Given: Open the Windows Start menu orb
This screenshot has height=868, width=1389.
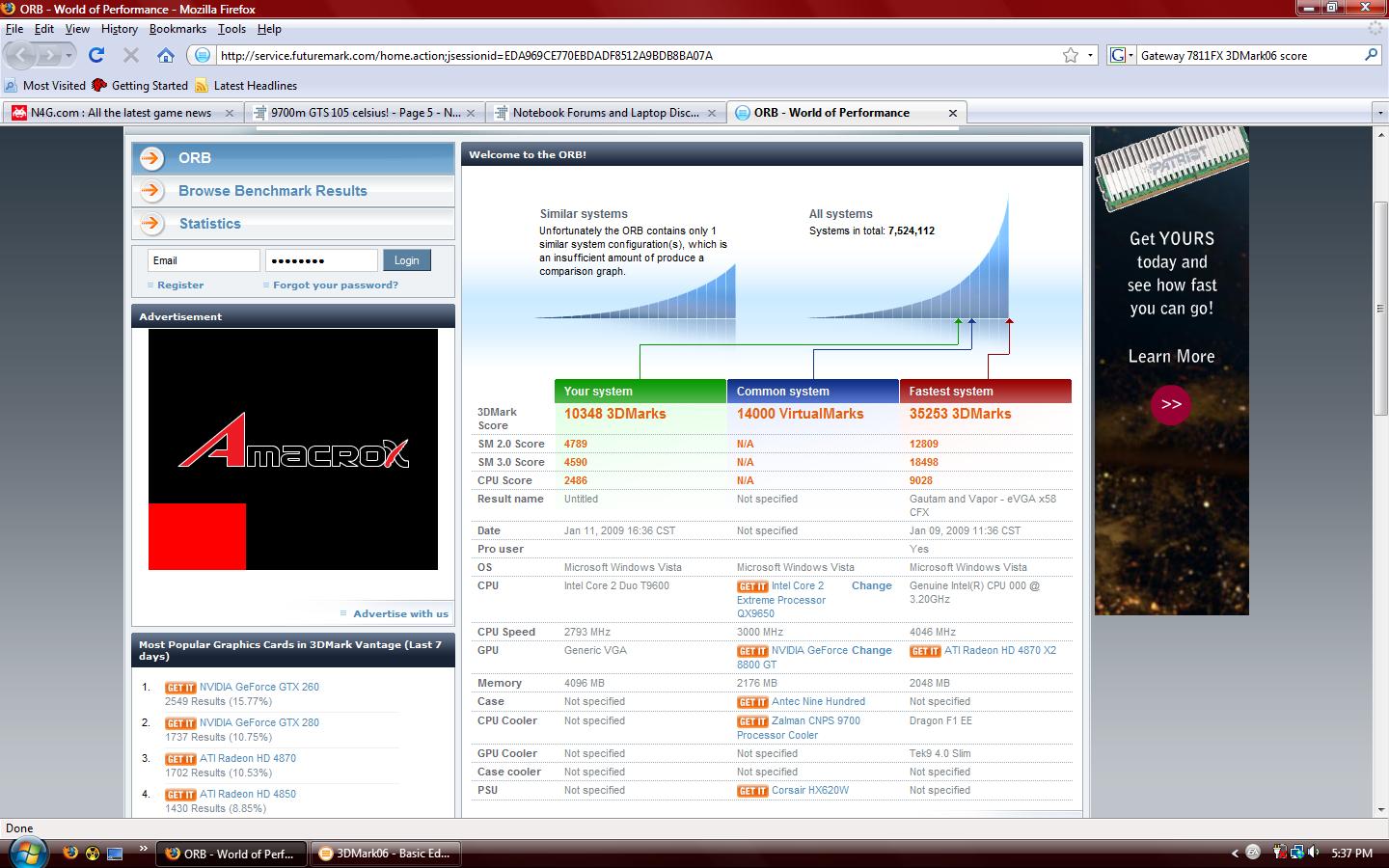Looking at the screenshot, I should pyautogui.click(x=27, y=852).
